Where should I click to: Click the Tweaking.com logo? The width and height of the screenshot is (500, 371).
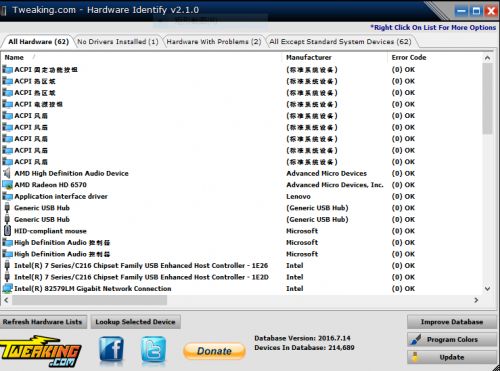(x=40, y=351)
